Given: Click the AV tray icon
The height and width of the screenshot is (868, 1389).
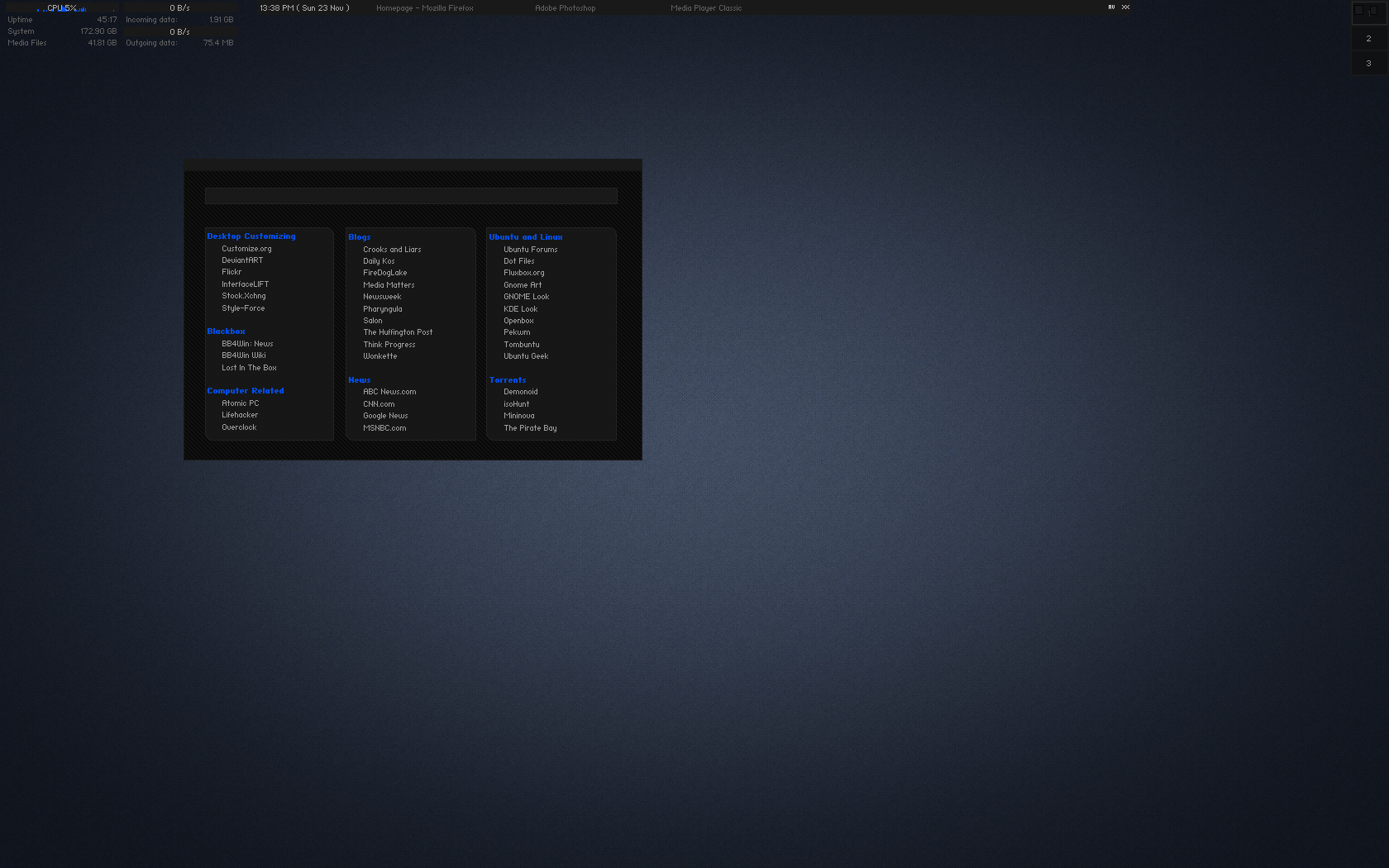Looking at the screenshot, I should pos(1111,7).
